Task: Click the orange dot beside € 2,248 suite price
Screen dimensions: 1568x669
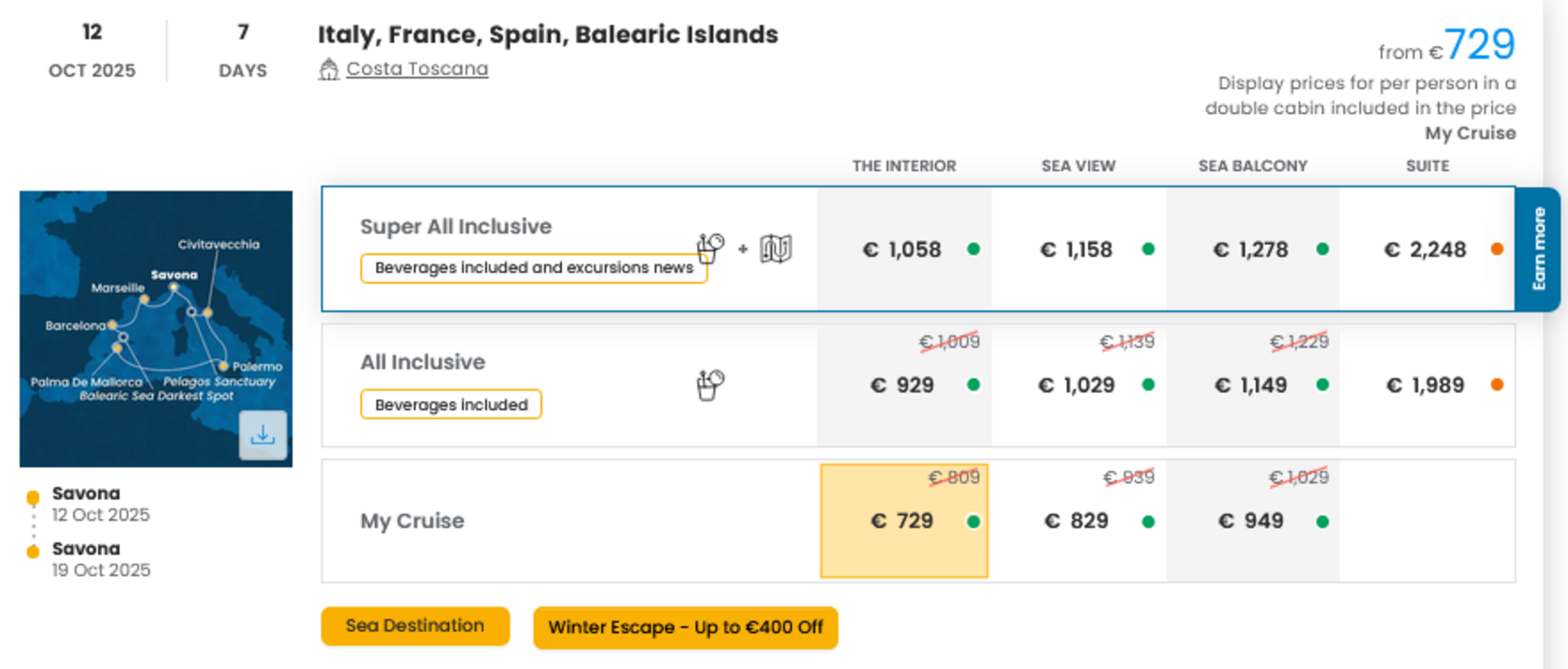Action: tap(1497, 249)
